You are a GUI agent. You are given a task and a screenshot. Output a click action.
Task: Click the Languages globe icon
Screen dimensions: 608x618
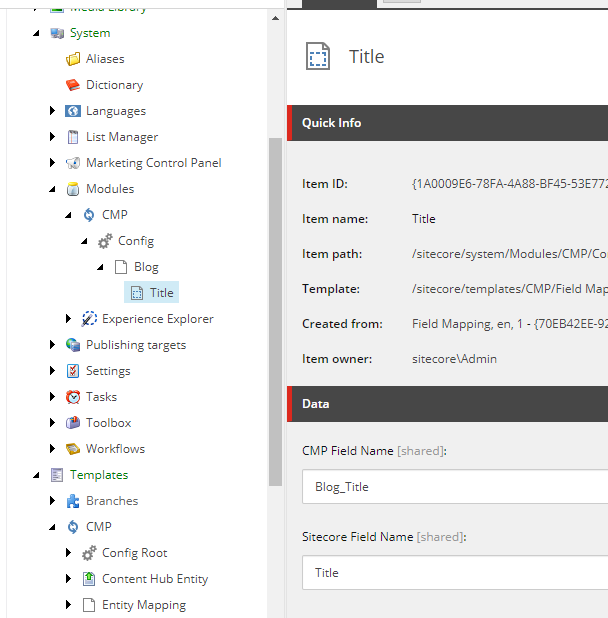(x=73, y=111)
